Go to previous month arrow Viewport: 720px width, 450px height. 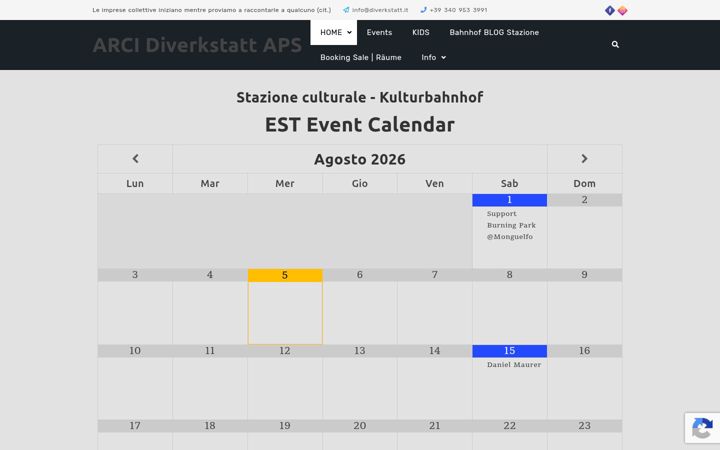point(135,159)
